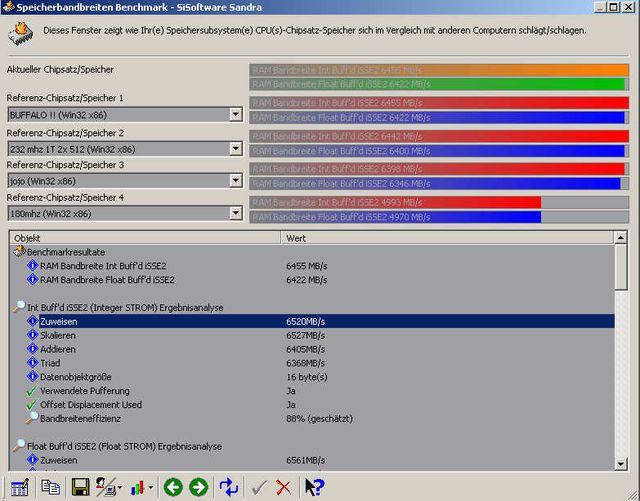
Task: Click the value 6561MB/s
Action: pyautogui.click(x=305, y=460)
